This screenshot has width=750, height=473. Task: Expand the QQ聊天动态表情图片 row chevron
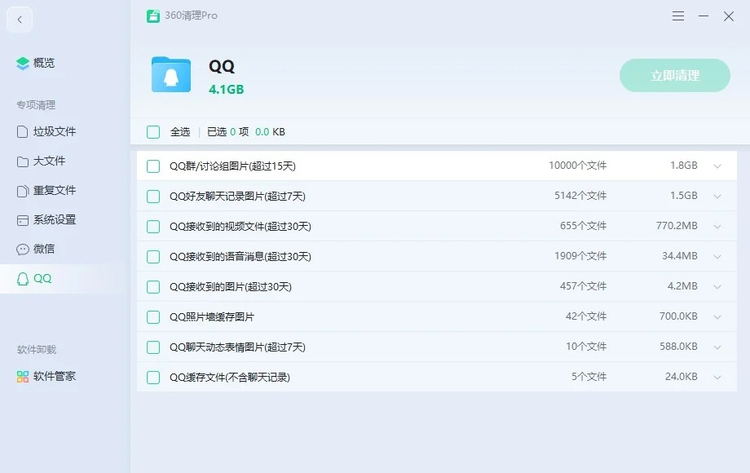[717, 347]
